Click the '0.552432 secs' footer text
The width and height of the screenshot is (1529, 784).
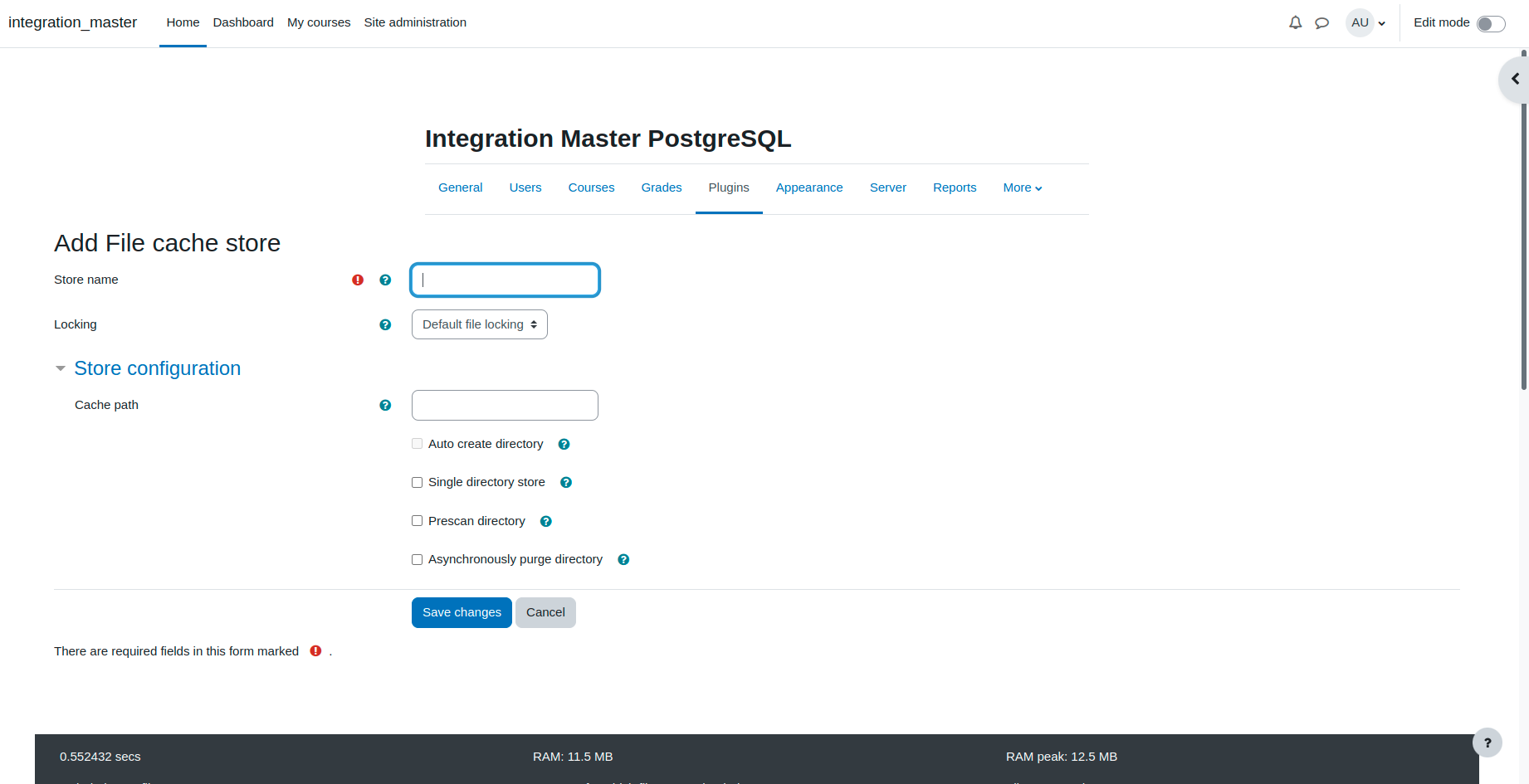[100, 757]
